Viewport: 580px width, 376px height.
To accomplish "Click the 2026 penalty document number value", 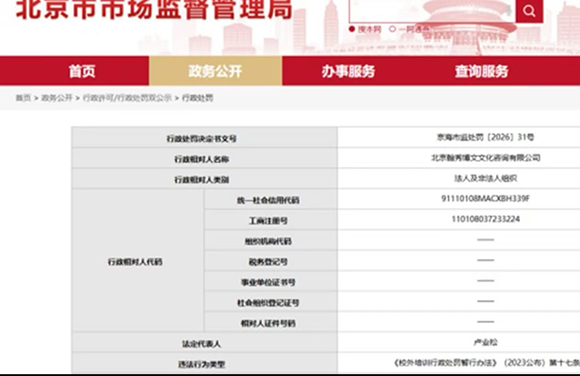I will (485, 137).
